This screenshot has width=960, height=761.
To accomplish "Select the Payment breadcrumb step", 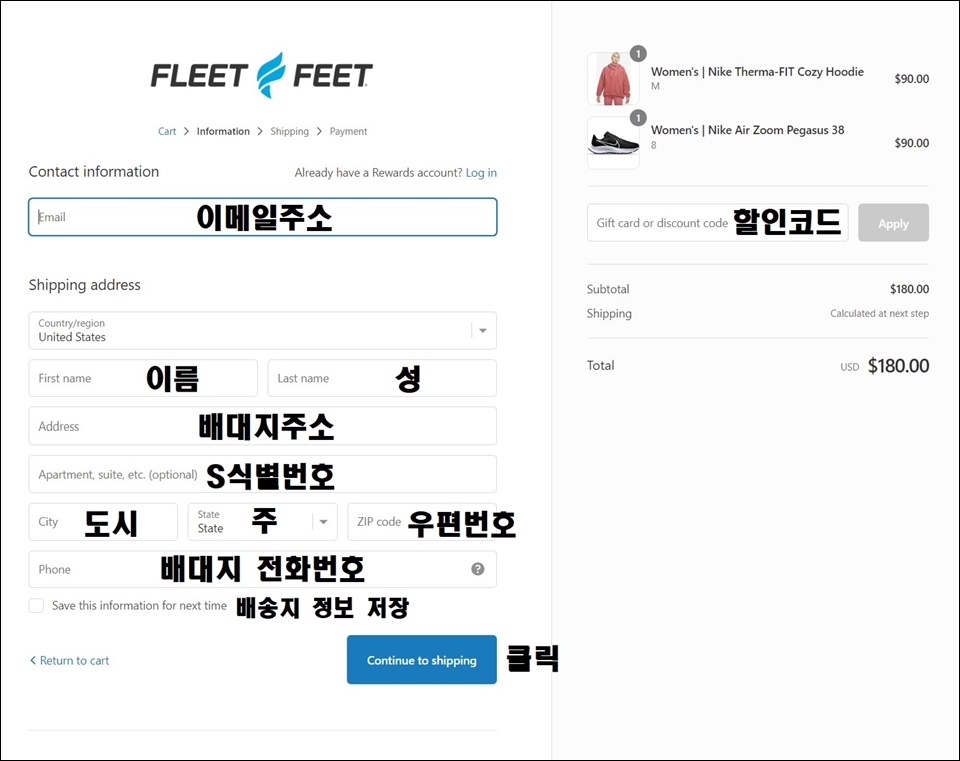I will pyautogui.click(x=348, y=131).
